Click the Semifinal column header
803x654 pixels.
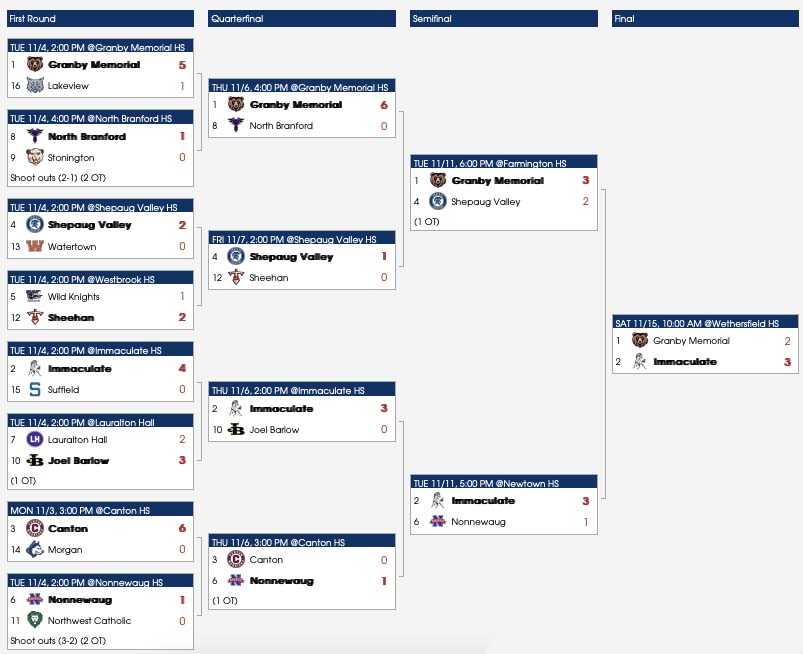coord(504,19)
